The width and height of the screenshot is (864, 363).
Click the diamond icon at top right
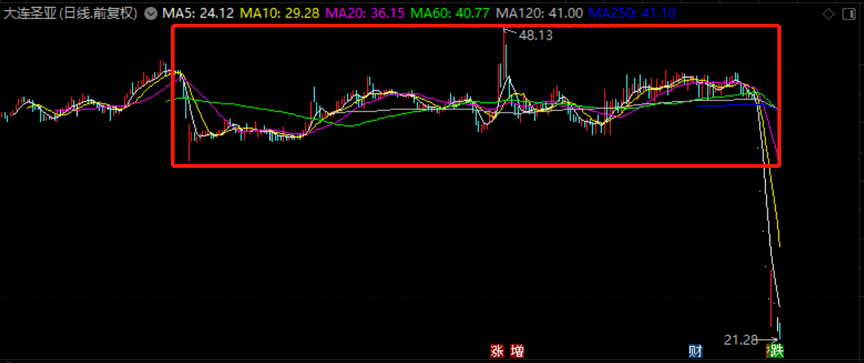tap(828, 14)
